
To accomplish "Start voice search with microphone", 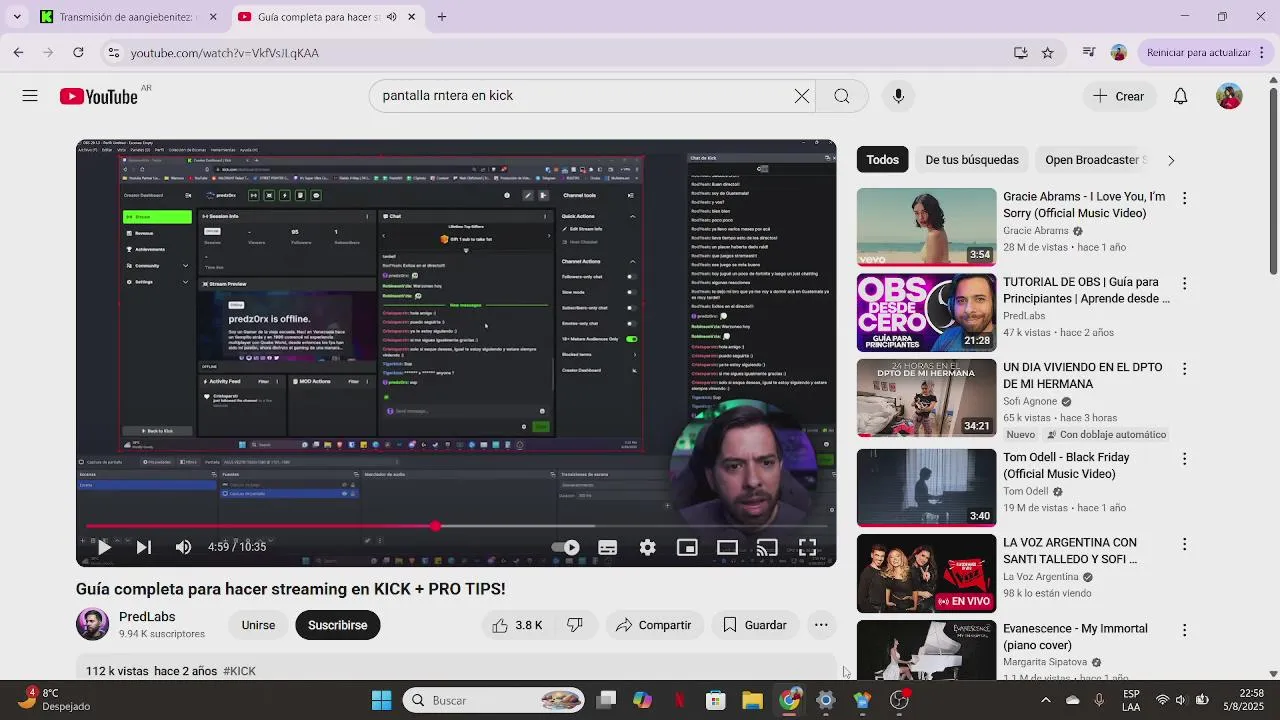I will coord(898,96).
